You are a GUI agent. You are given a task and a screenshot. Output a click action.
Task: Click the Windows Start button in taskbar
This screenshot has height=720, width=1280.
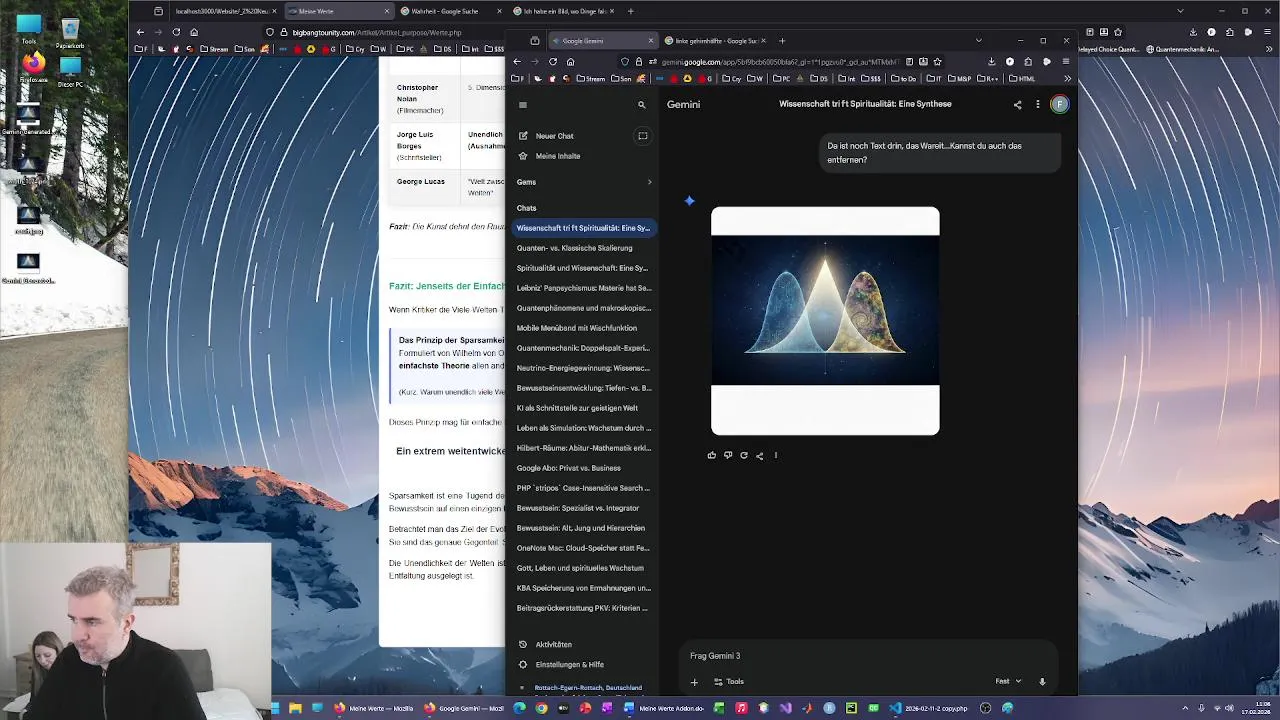pyautogui.click(x=275, y=708)
